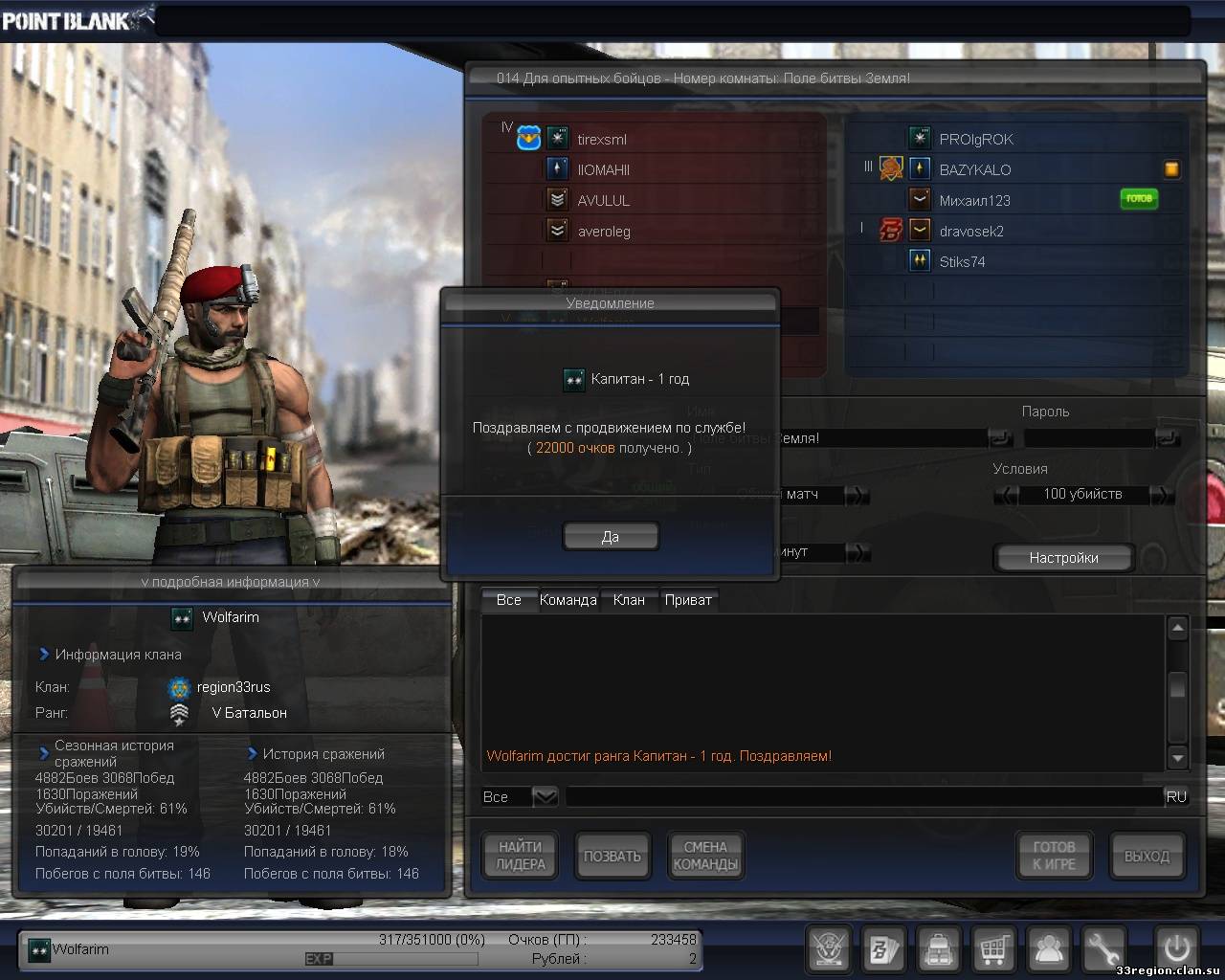Open the PB cards icon in bottom toolbar
1225x980 pixels.
[882, 949]
